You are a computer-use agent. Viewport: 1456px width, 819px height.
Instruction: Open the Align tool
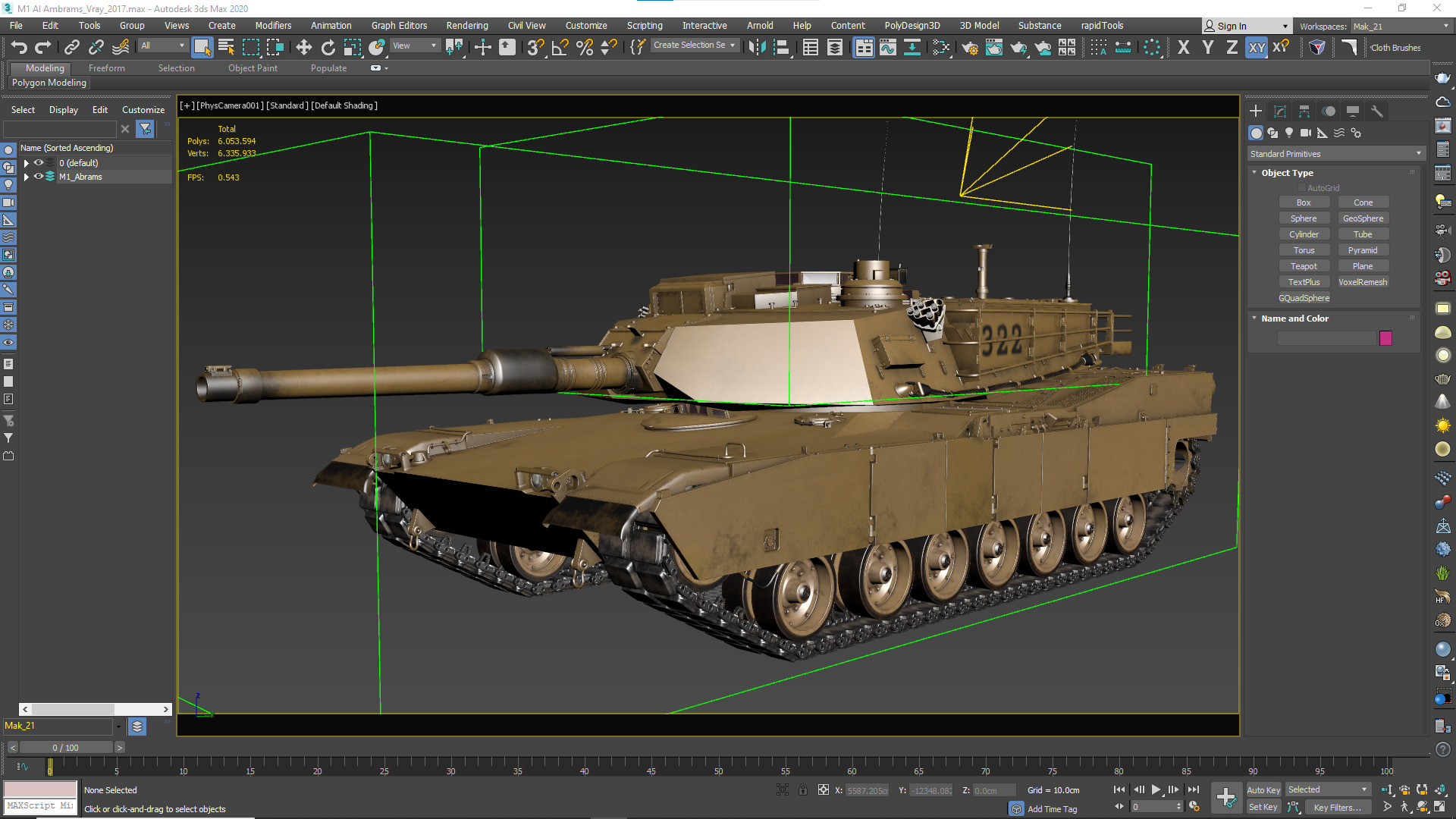pyautogui.click(x=781, y=47)
